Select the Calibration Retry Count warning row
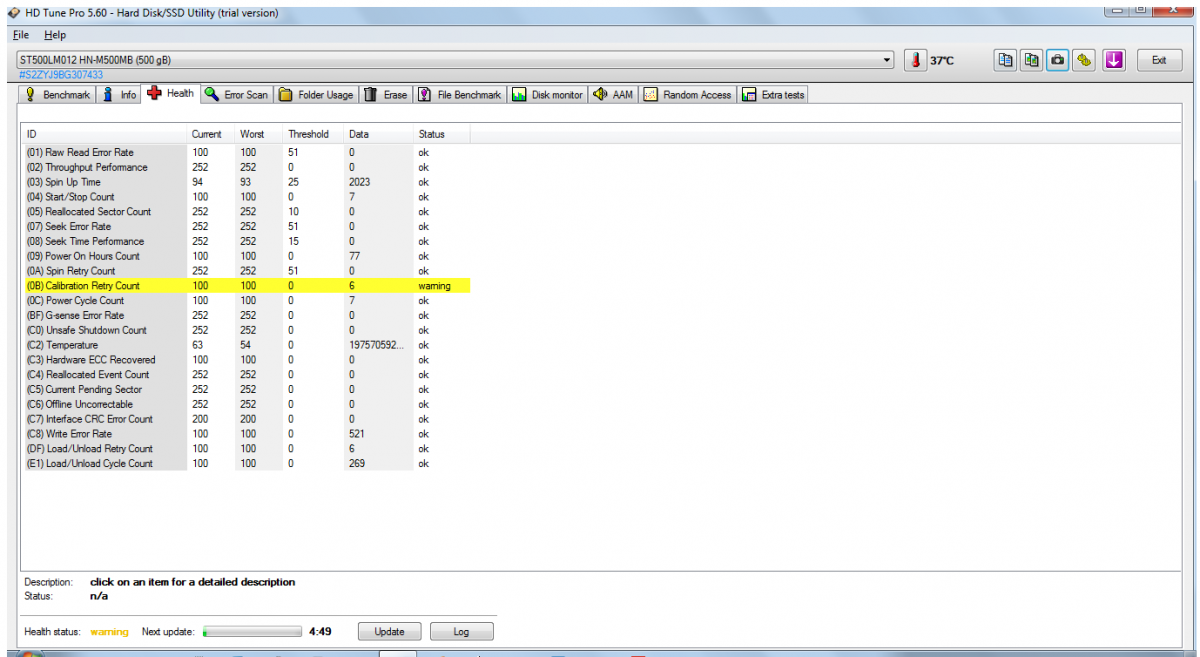 click(x=246, y=286)
